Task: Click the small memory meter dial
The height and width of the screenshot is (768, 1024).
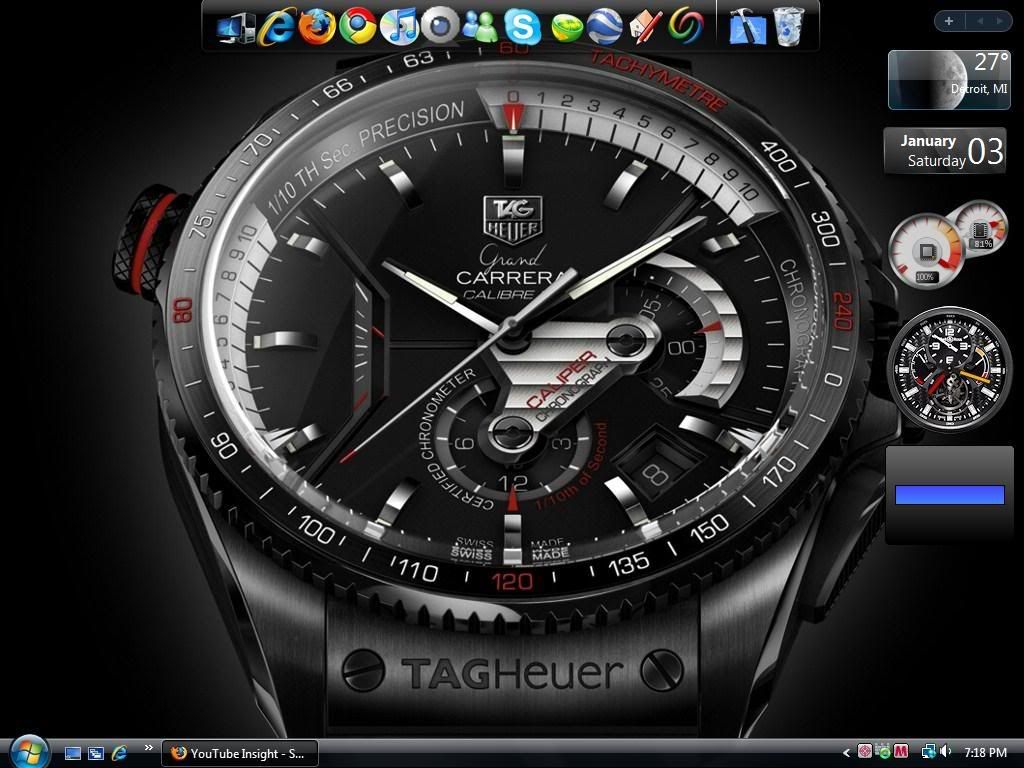Action: coord(980,229)
